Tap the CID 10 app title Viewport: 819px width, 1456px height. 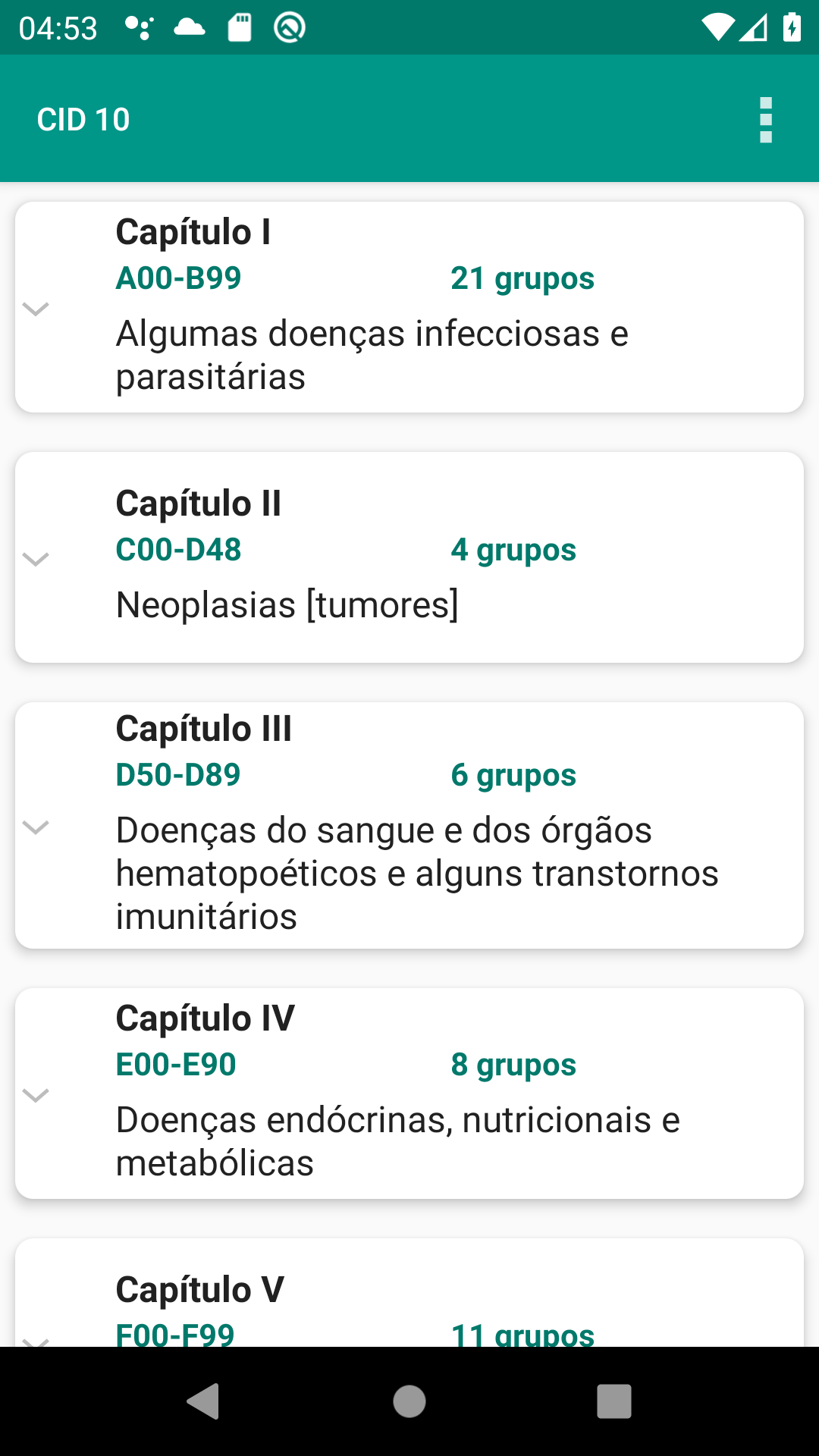click(83, 120)
